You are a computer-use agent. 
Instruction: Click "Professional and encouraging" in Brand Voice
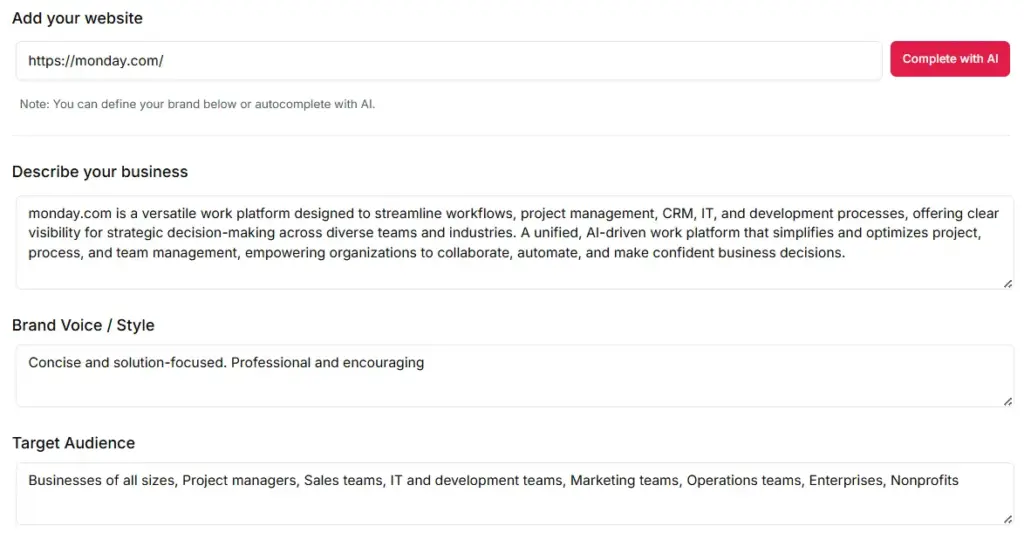click(327, 362)
